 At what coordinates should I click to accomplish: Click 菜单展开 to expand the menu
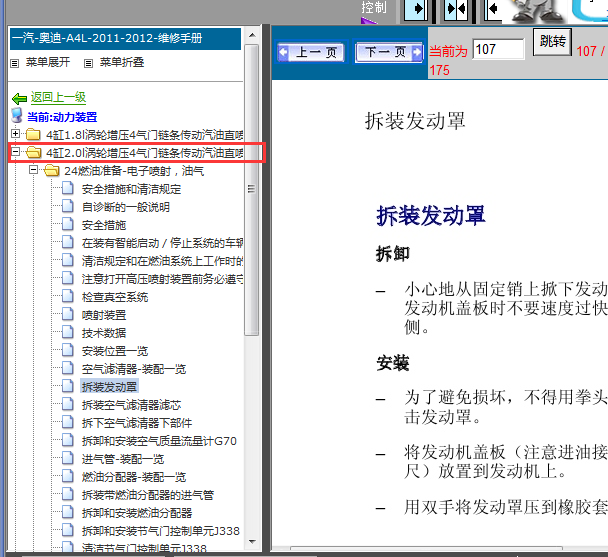(x=48, y=62)
